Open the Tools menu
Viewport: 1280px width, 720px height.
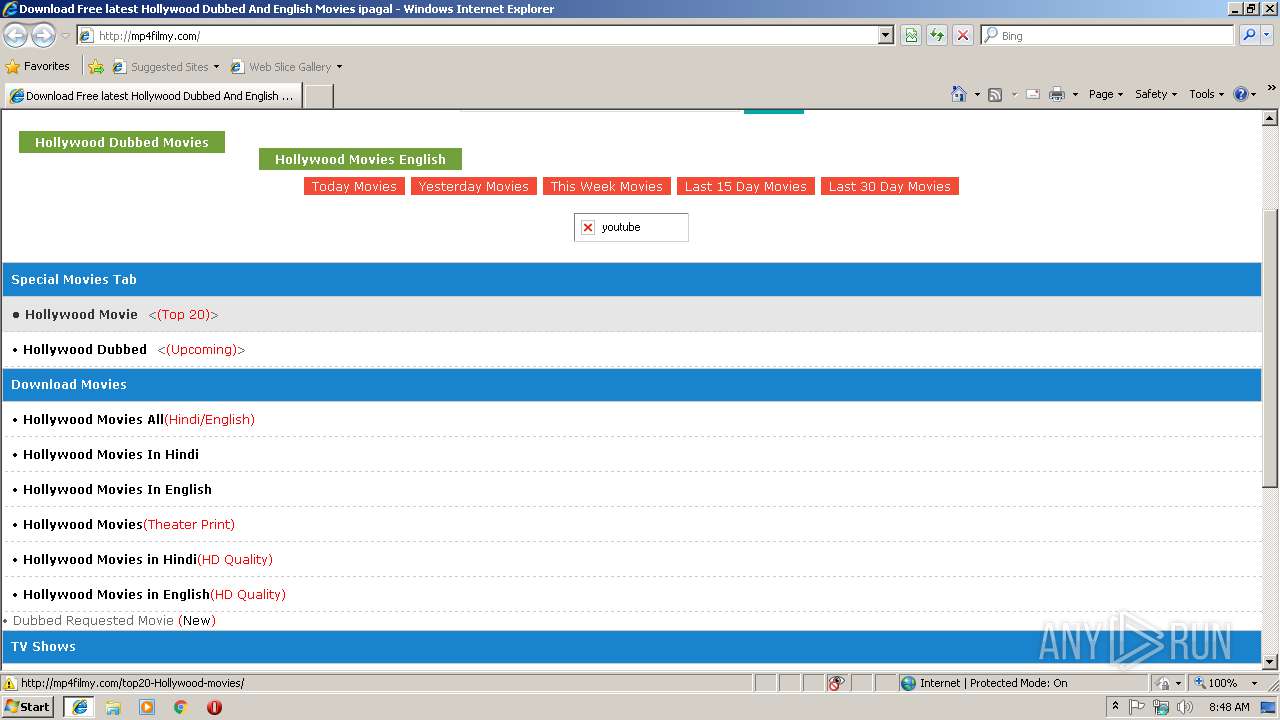tap(1207, 94)
